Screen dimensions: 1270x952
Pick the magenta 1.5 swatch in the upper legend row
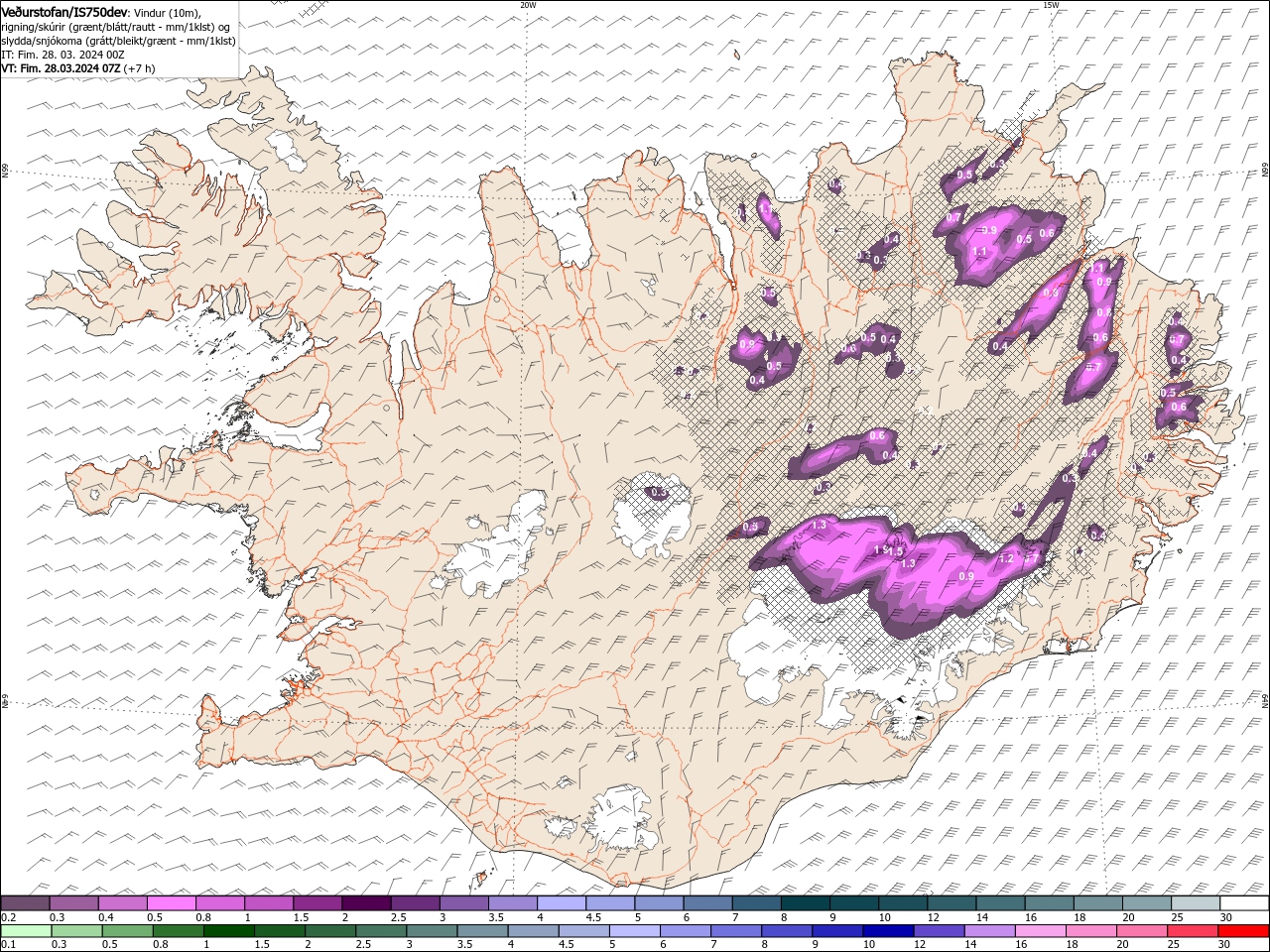pyautogui.click(x=317, y=902)
